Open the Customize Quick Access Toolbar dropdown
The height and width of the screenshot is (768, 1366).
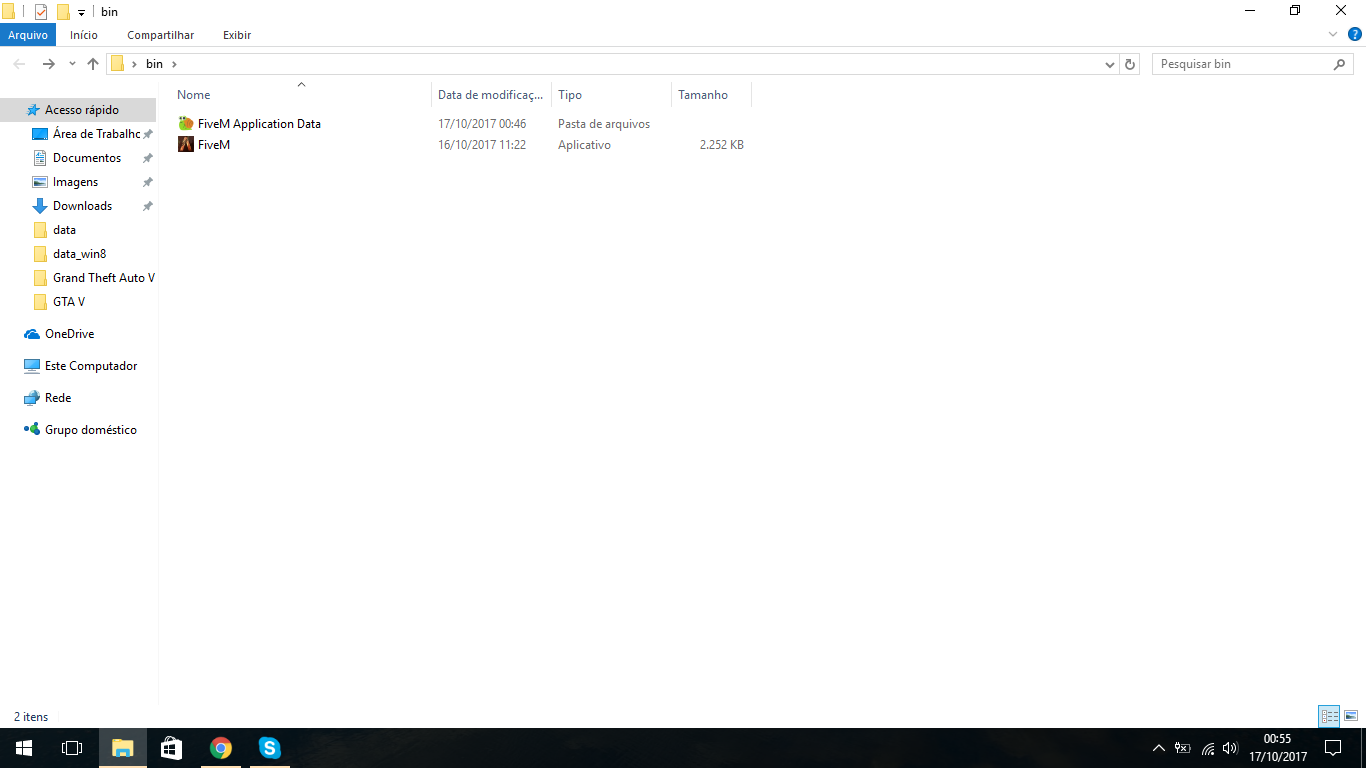point(81,13)
